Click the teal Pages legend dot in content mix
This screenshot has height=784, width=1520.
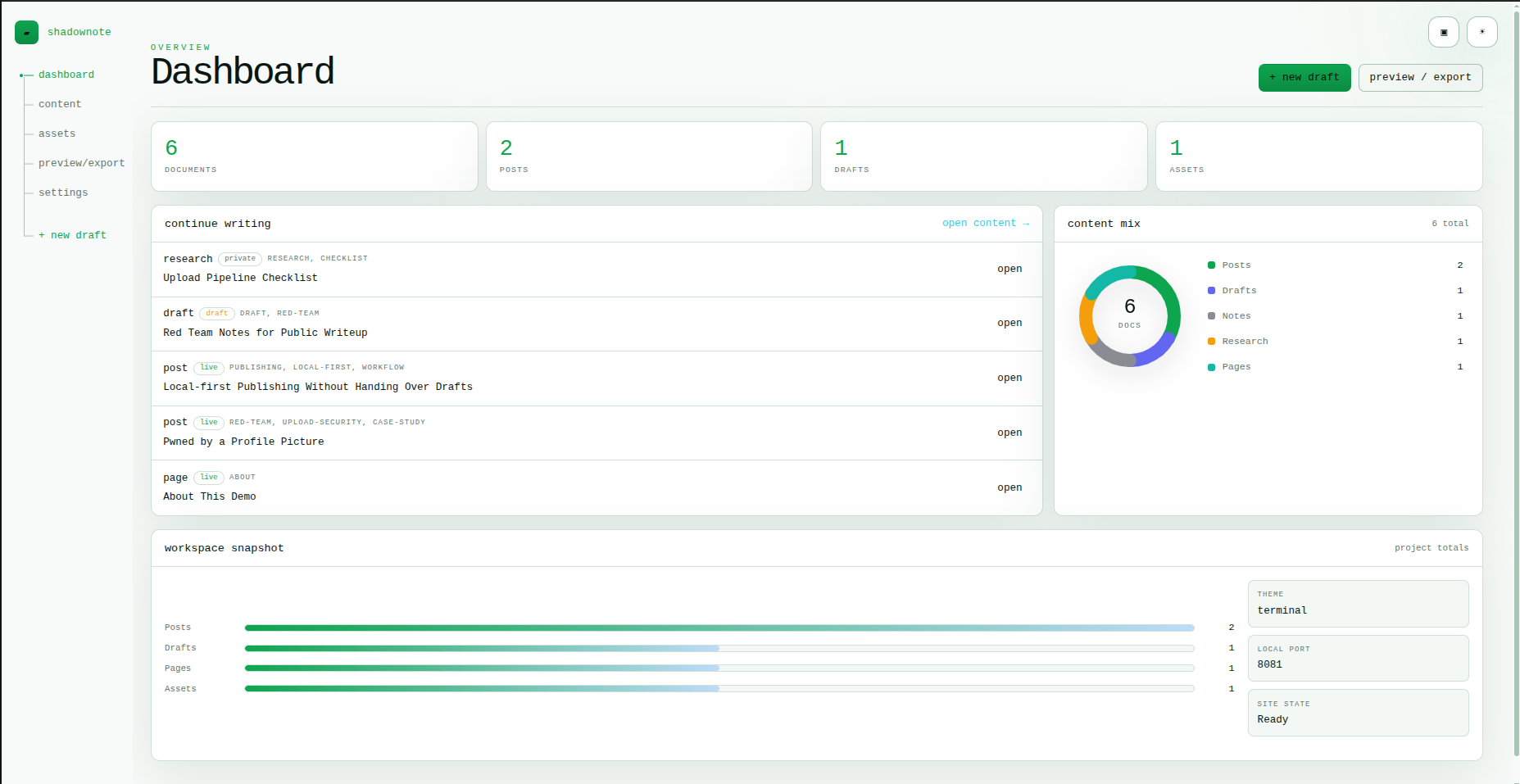tap(1211, 366)
